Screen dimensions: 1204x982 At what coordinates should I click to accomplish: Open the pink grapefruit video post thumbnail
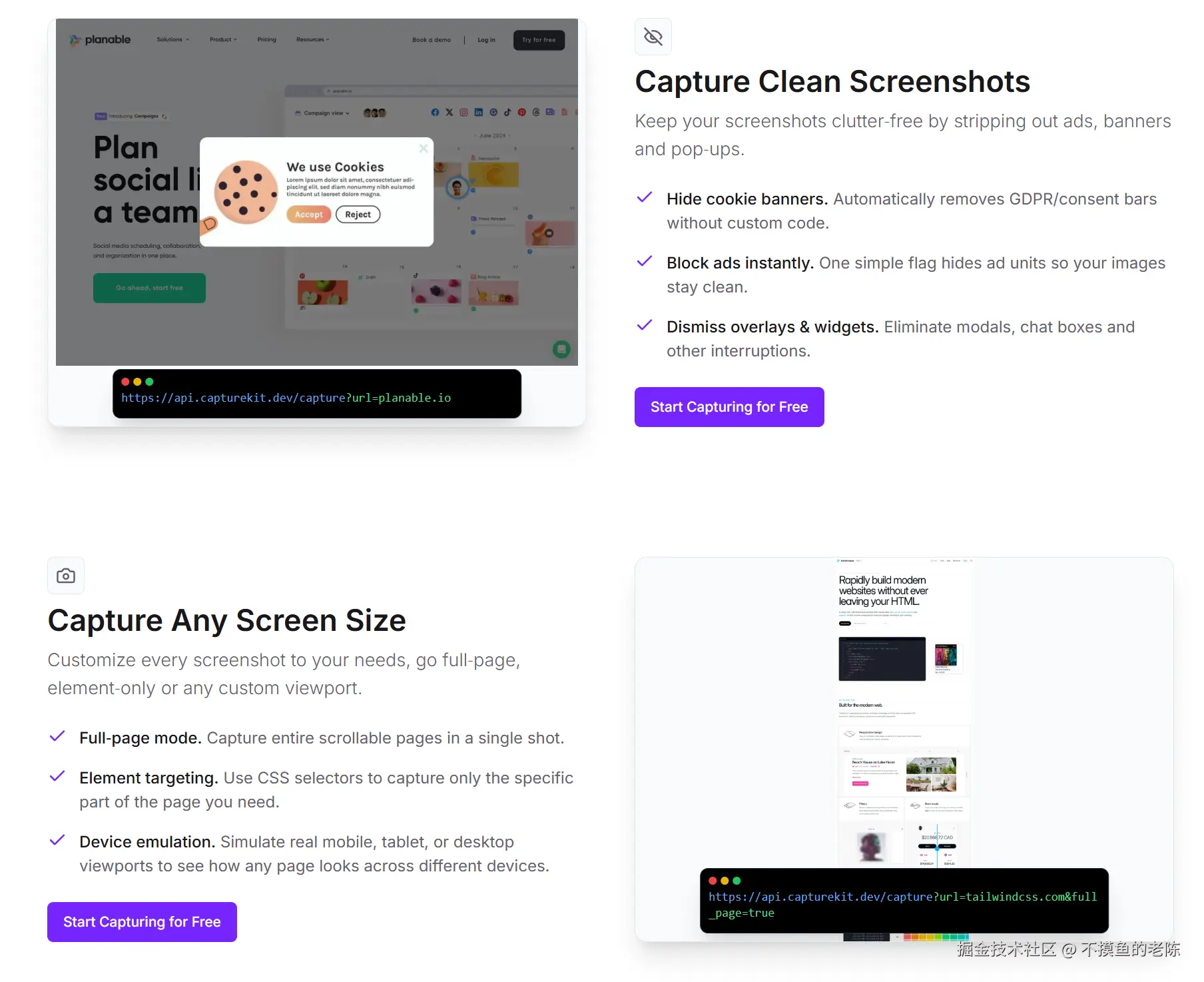pyautogui.click(x=550, y=233)
